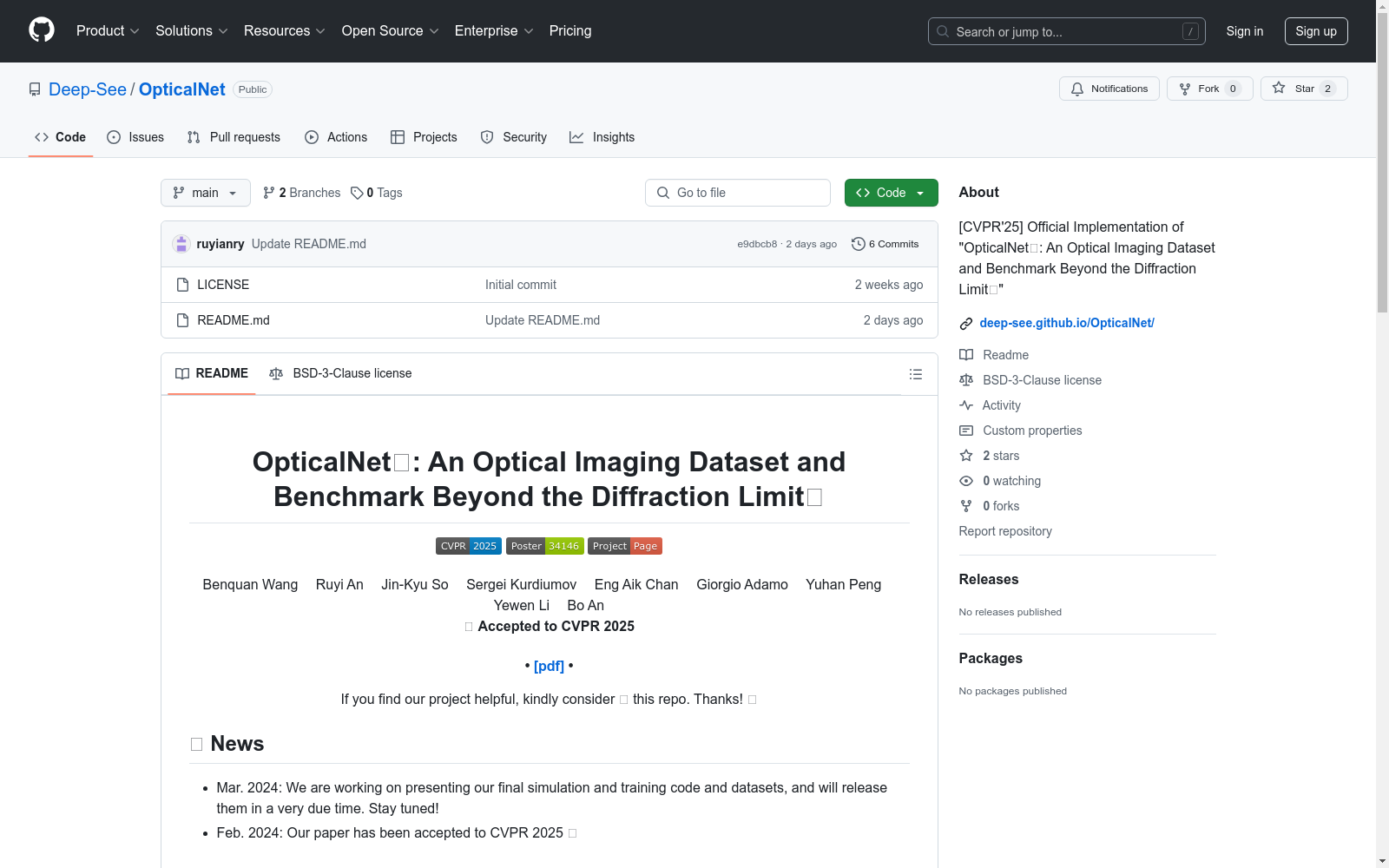Open the README outline list icon

[x=915, y=374]
